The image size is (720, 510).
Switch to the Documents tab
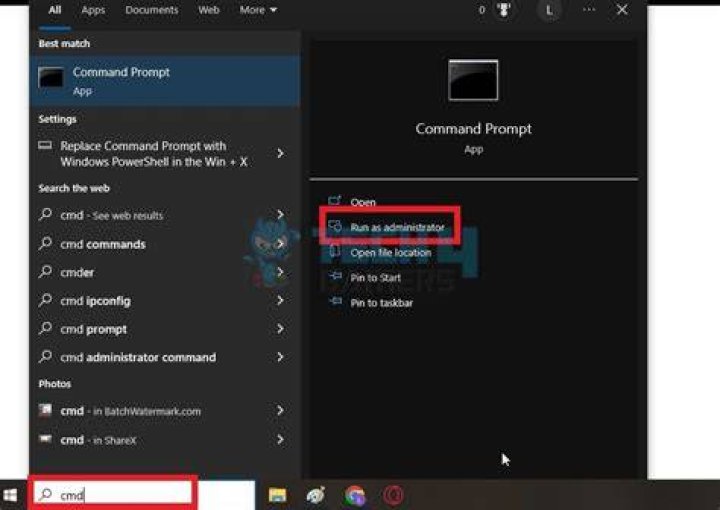152,10
